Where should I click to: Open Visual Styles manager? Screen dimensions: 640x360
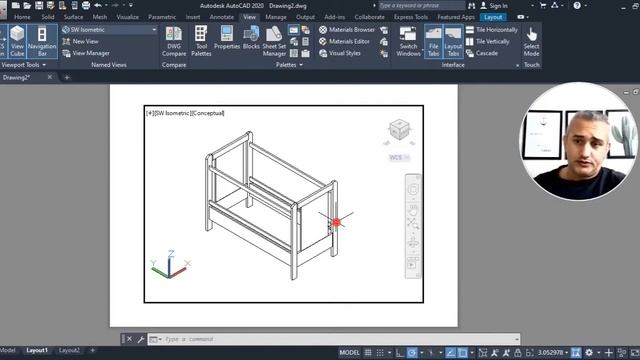tap(340, 53)
